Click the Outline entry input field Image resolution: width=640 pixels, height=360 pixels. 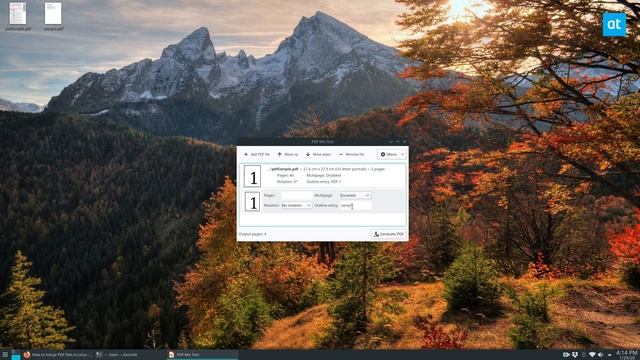356,205
